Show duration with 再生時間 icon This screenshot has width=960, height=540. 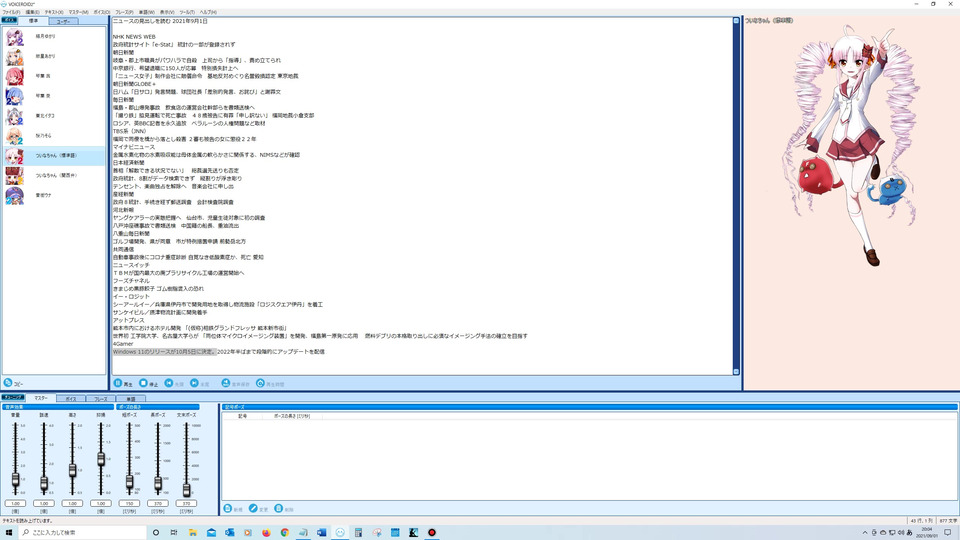260,383
